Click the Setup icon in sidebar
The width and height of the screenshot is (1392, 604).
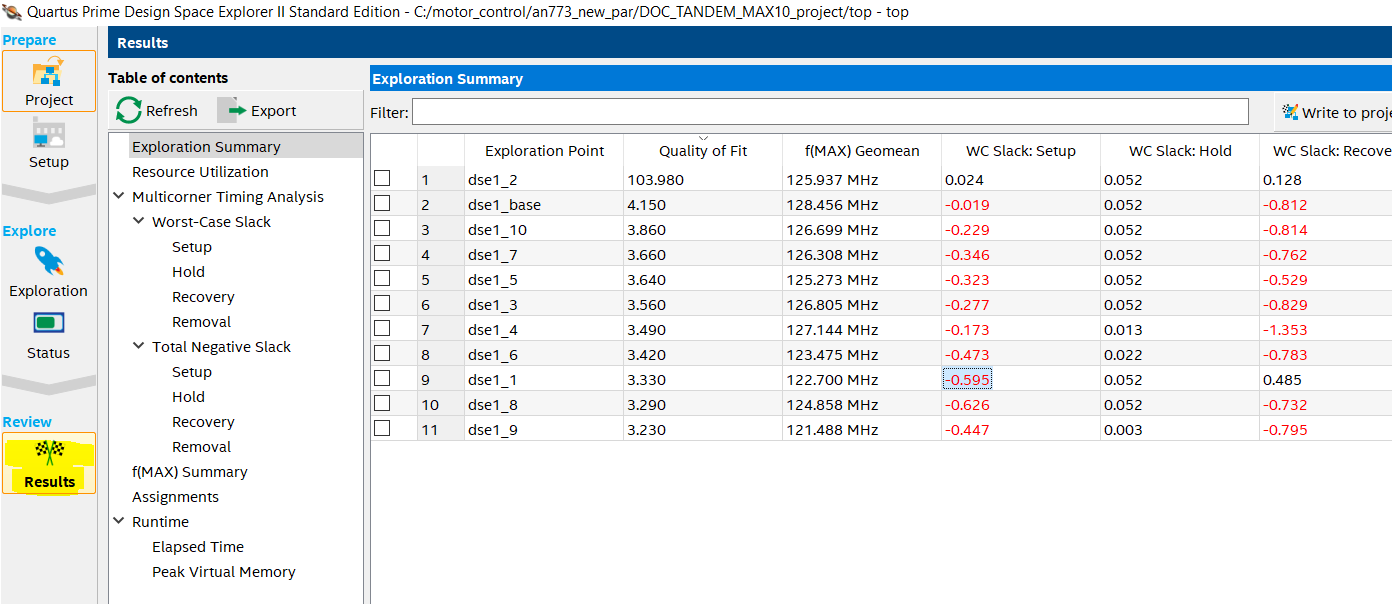[49, 134]
